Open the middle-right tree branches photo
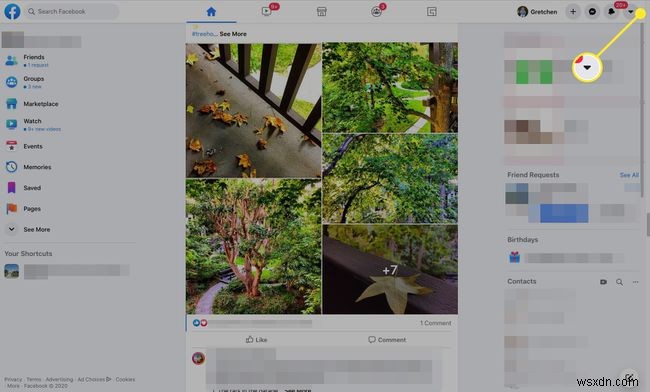650x392 pixels. pos(390,179)
